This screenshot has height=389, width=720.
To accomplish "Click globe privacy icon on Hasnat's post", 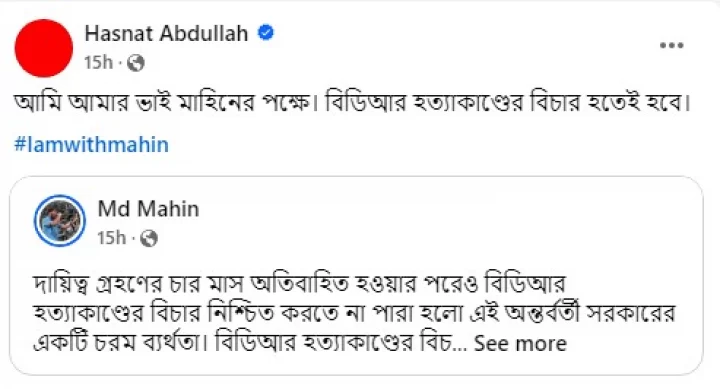I will (135, 63).
